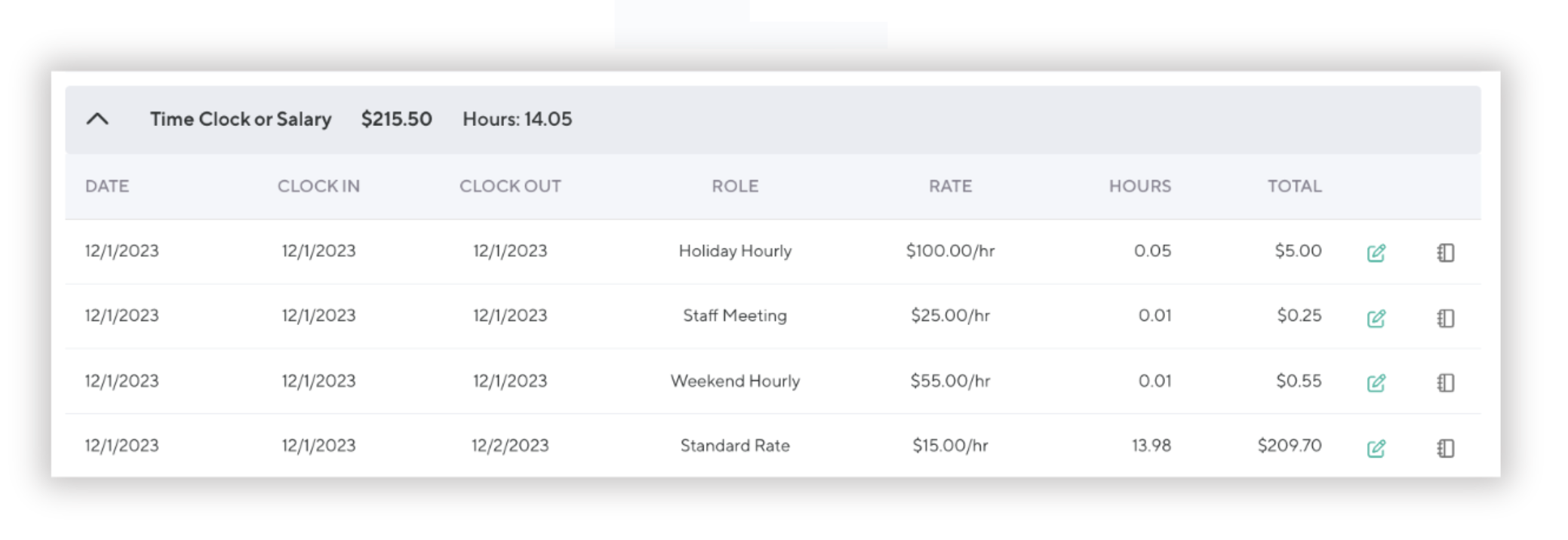
Task: Click the CLOCK IN column header
Action: (318, 186)
